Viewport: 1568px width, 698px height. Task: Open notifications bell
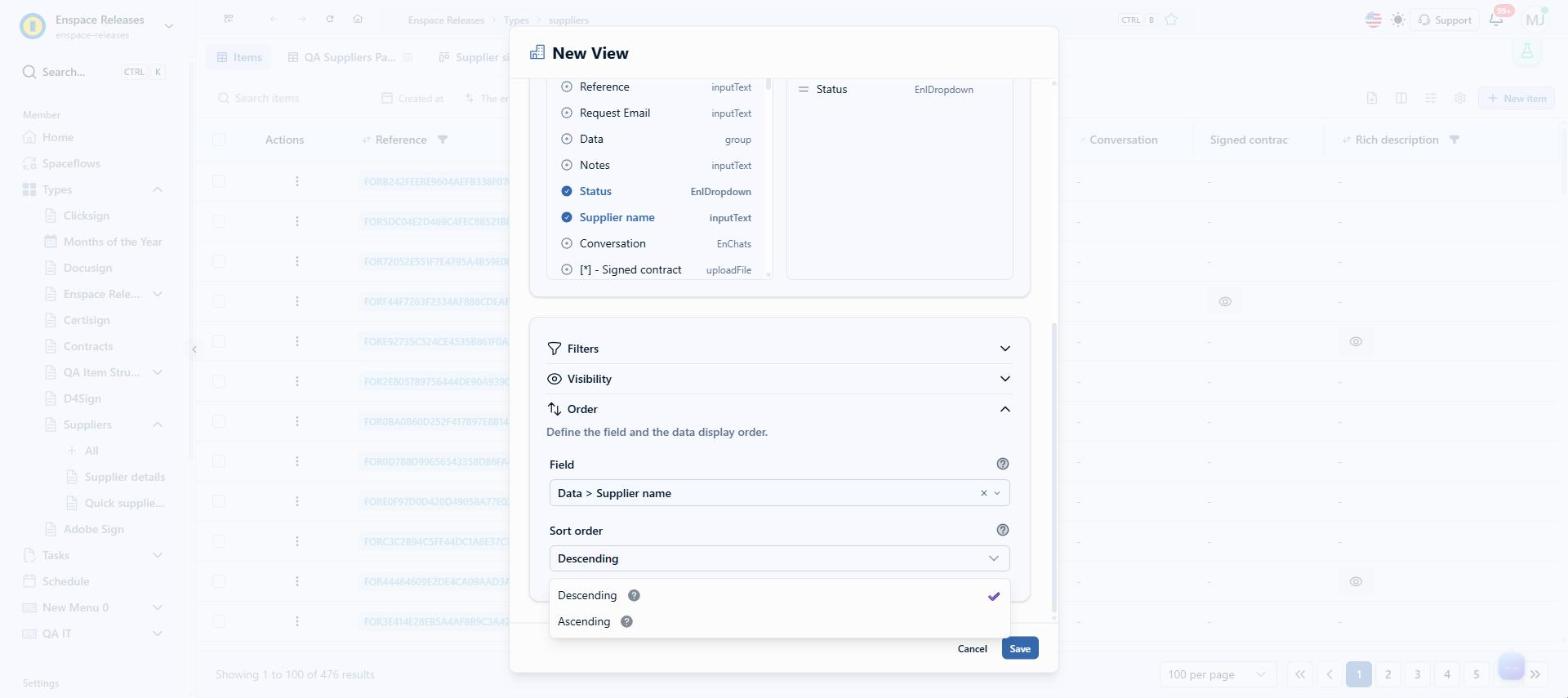(1496, 19)
